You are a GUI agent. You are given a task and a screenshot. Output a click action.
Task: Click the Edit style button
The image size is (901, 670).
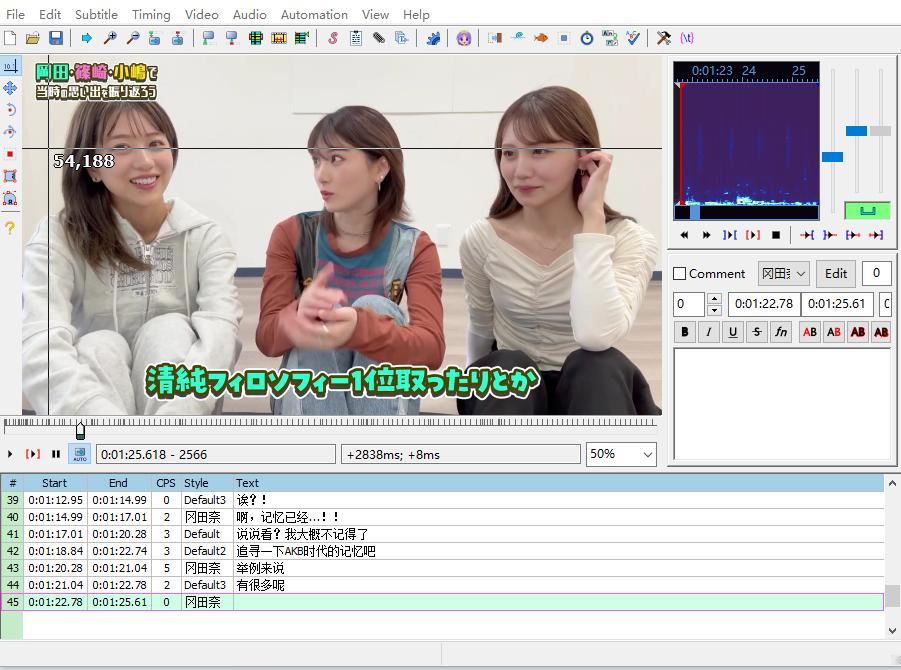pyautogui.click(x=836, y=274)
